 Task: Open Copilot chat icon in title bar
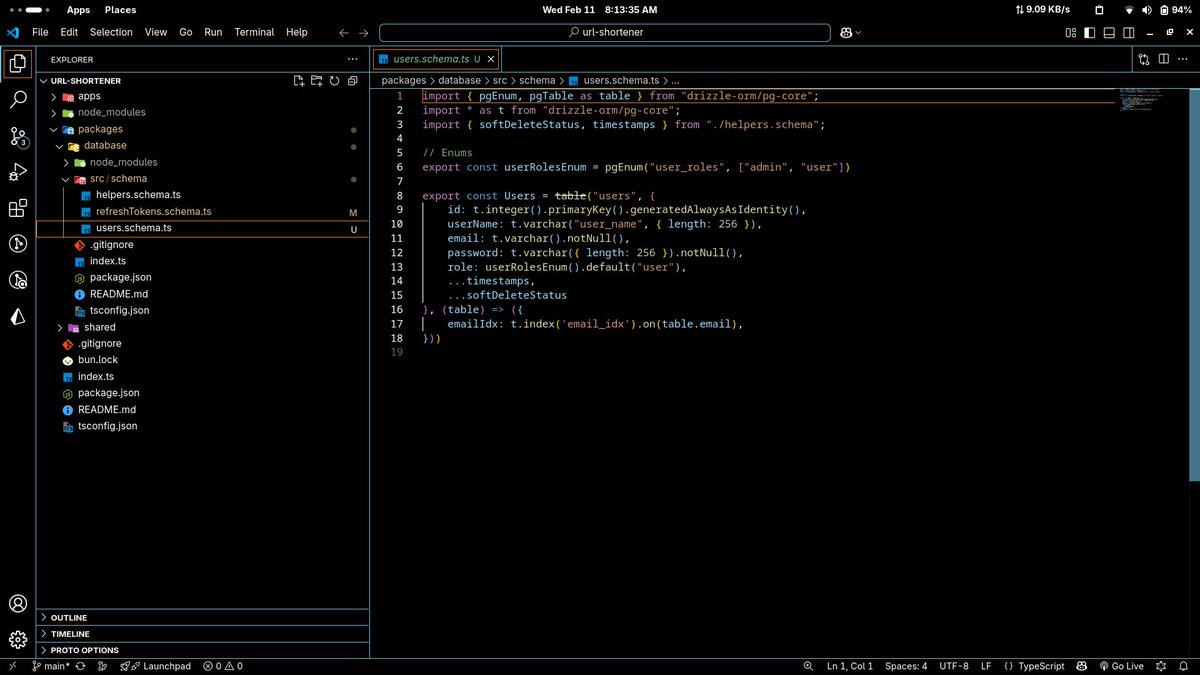tap(846, 32)
